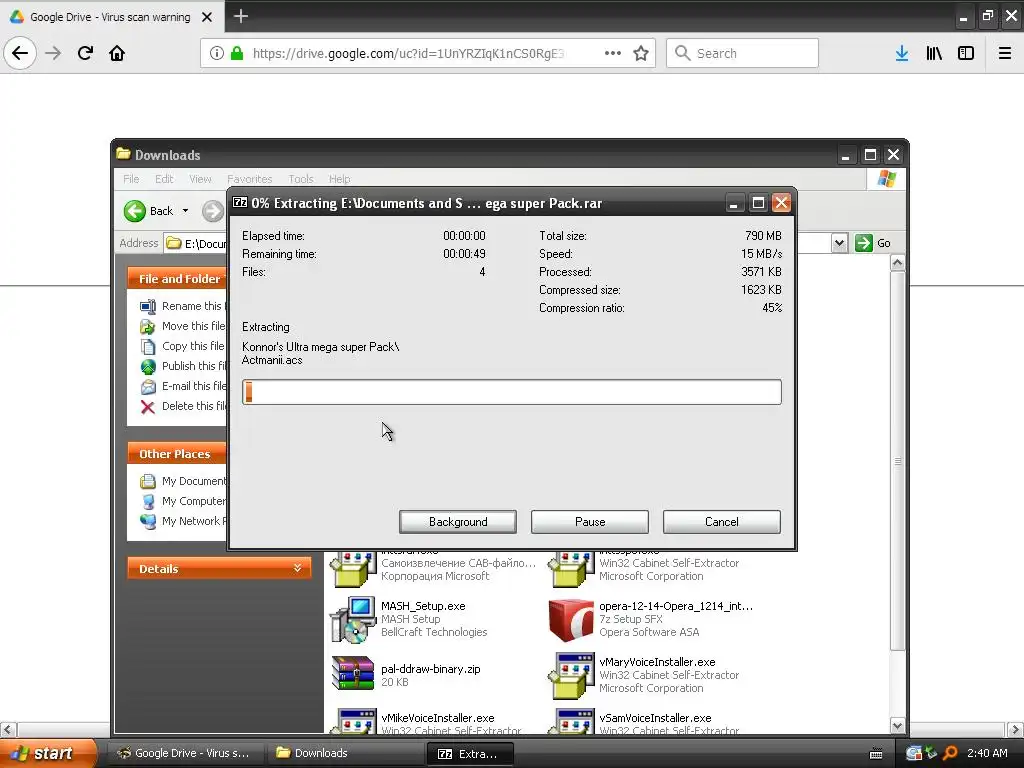Select MASH_Setup.exe file icon
The width and height of the screenshot is (1024, 768).
tap(353, 619)
